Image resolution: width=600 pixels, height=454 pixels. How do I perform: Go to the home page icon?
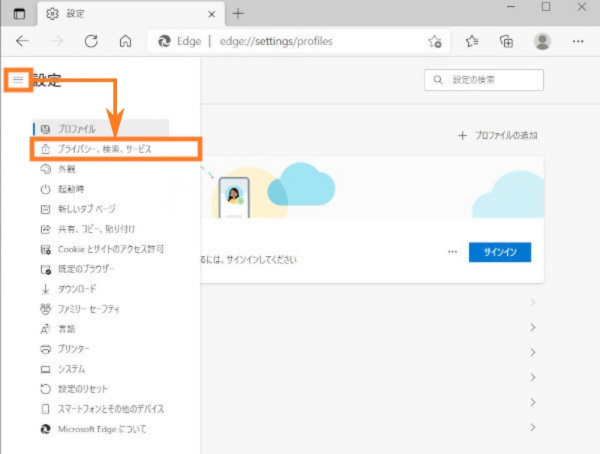coord(125,42)
